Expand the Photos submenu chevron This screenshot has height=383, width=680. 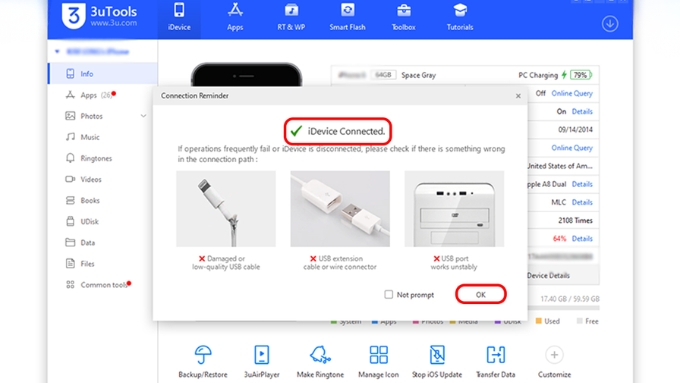click(x=144, y=116)
